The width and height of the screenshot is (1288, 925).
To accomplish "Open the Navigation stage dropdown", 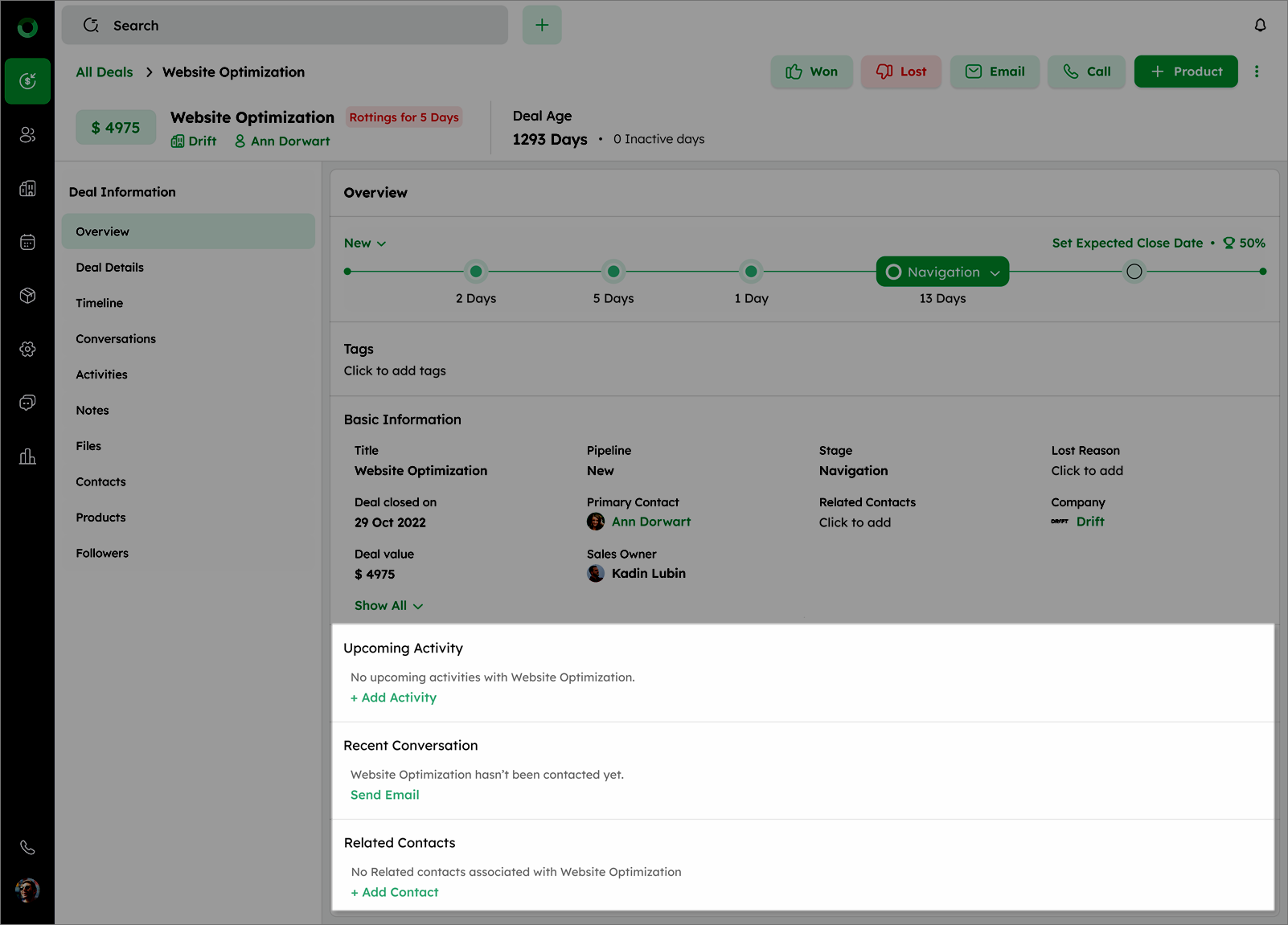I will (x=942, y=272).
